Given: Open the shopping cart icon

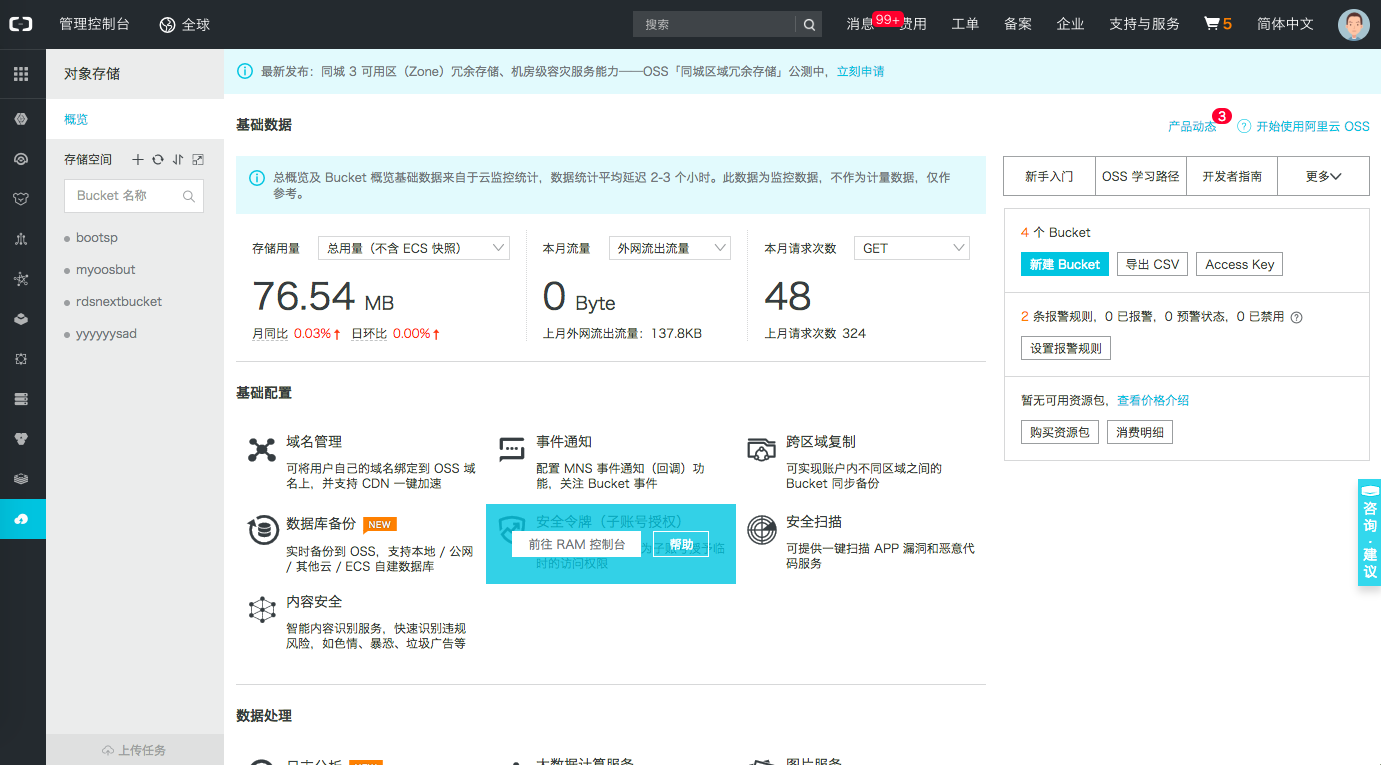Looking at the screenshot, I should pyautogui.click(x=1212, y=23).
